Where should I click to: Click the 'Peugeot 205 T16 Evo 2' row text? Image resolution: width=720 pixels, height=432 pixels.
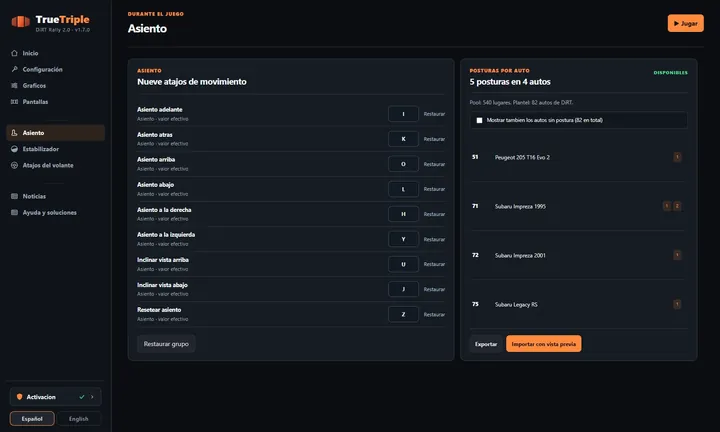[x=522, y=157]
